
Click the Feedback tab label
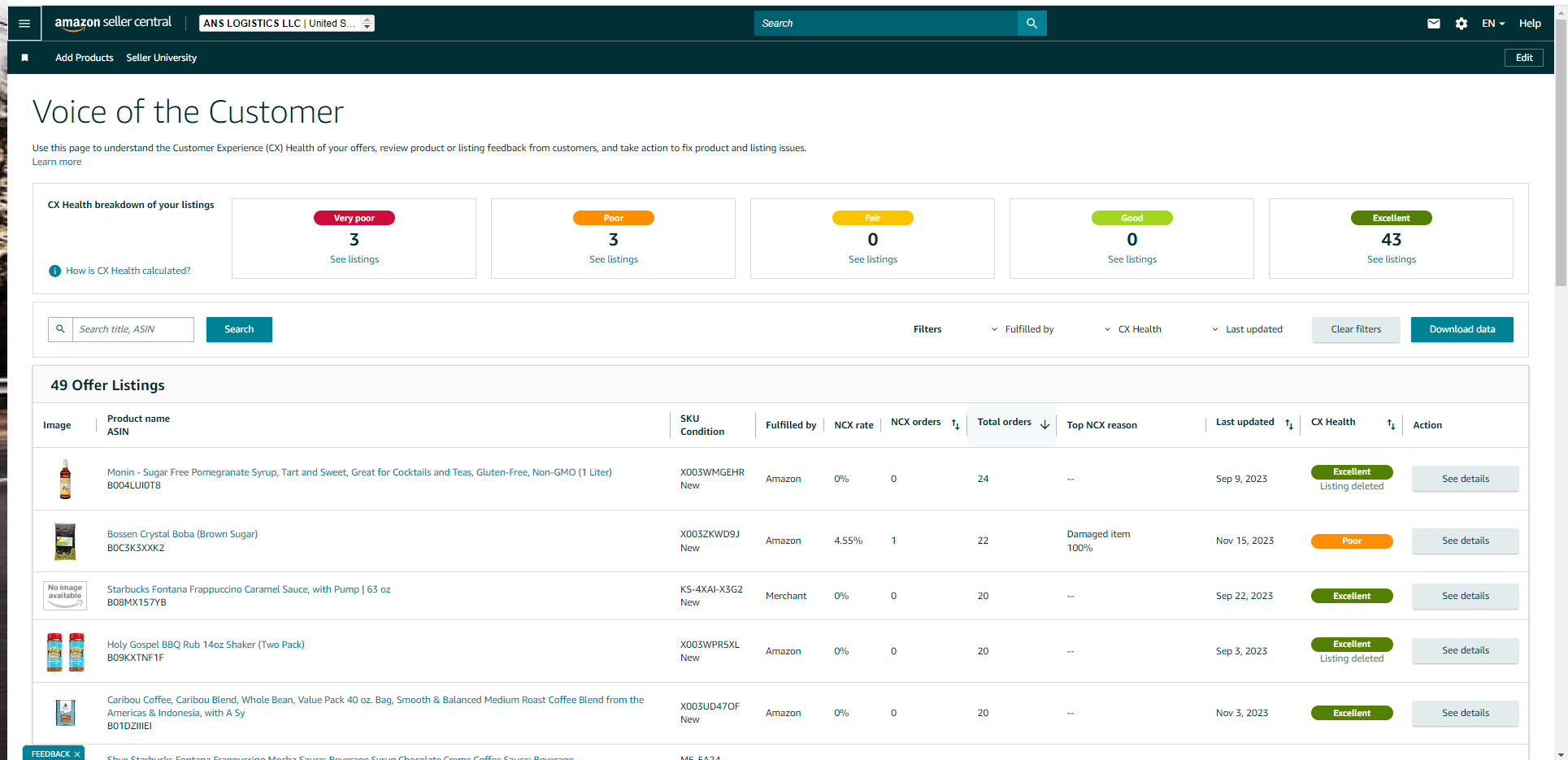click(x=50, y=754)
